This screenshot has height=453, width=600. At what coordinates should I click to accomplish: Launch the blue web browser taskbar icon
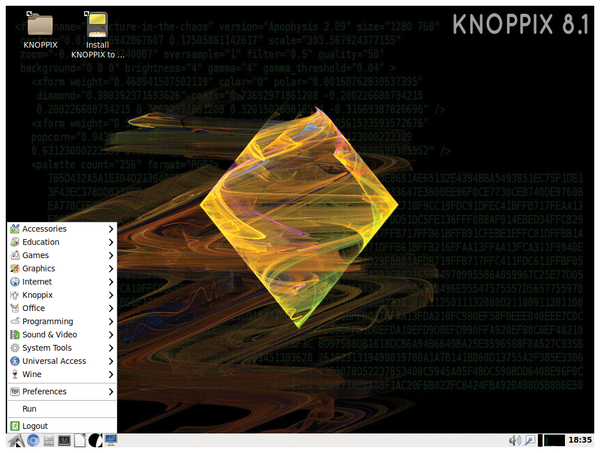click(33, 440)
